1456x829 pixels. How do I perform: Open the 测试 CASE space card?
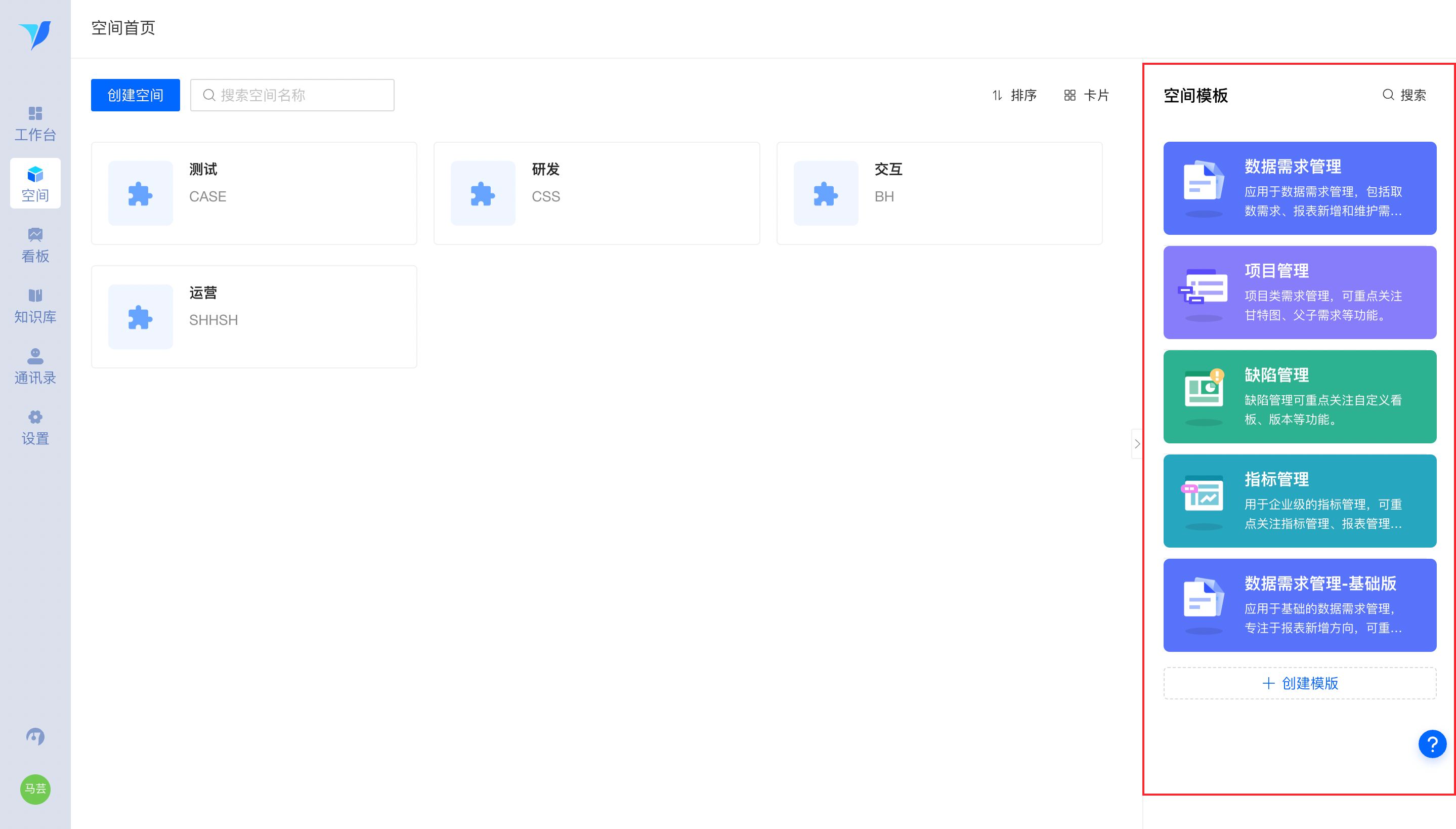click(x=254, y=193)
